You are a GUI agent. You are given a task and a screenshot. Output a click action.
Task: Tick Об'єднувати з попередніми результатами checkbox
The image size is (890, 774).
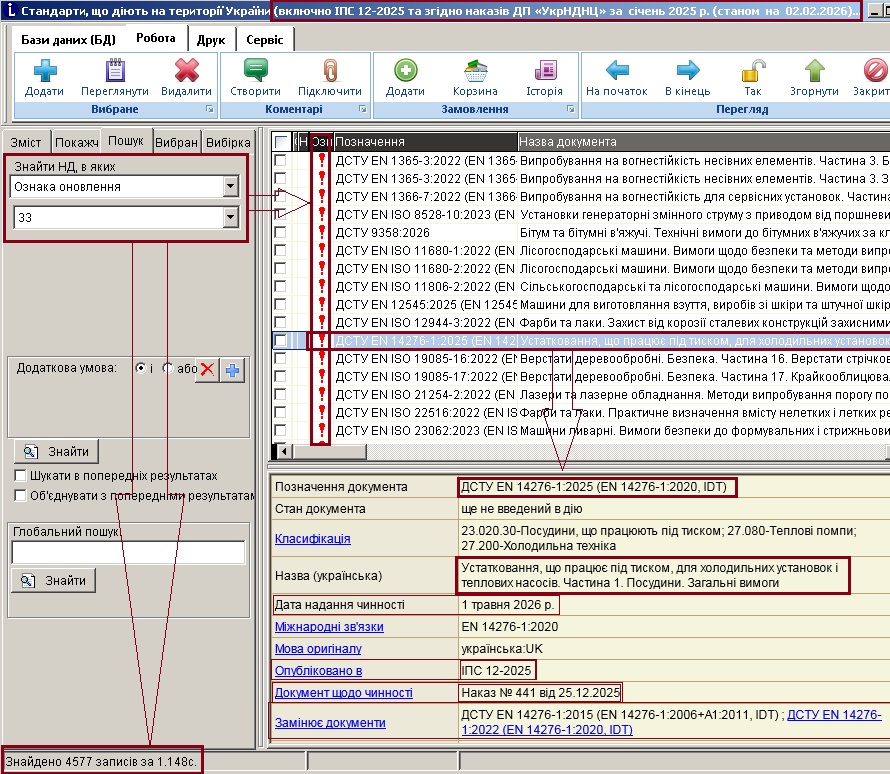click(21, 495)
